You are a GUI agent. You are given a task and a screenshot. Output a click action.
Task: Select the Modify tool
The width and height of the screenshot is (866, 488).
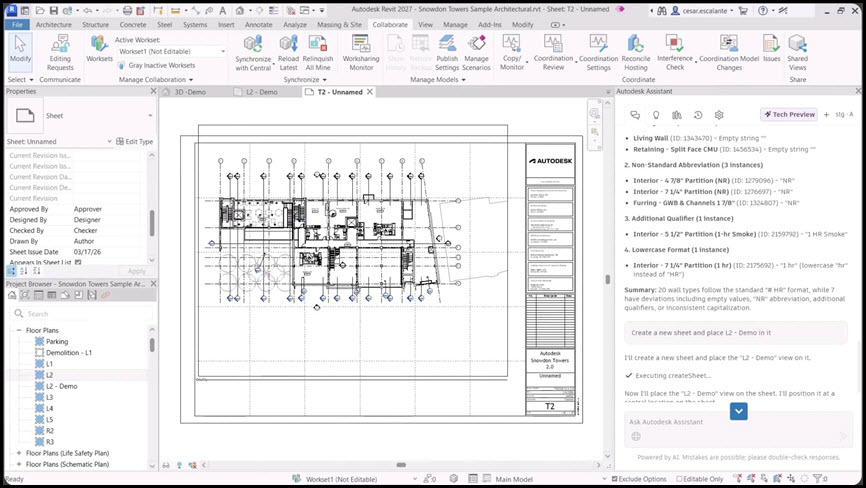pyautogui.click(x=20, y=50)
